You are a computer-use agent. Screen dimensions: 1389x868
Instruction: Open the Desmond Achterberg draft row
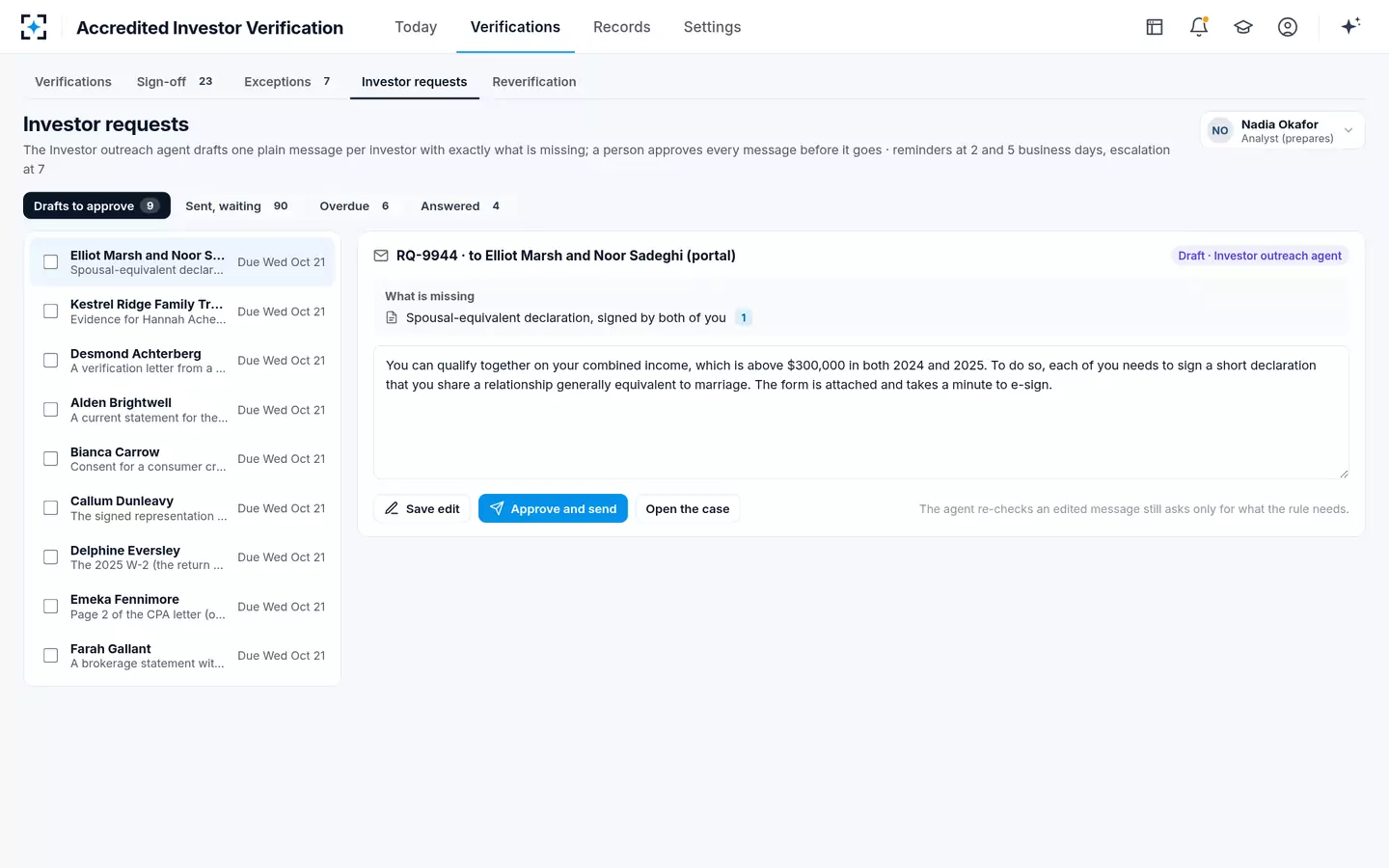182,361
